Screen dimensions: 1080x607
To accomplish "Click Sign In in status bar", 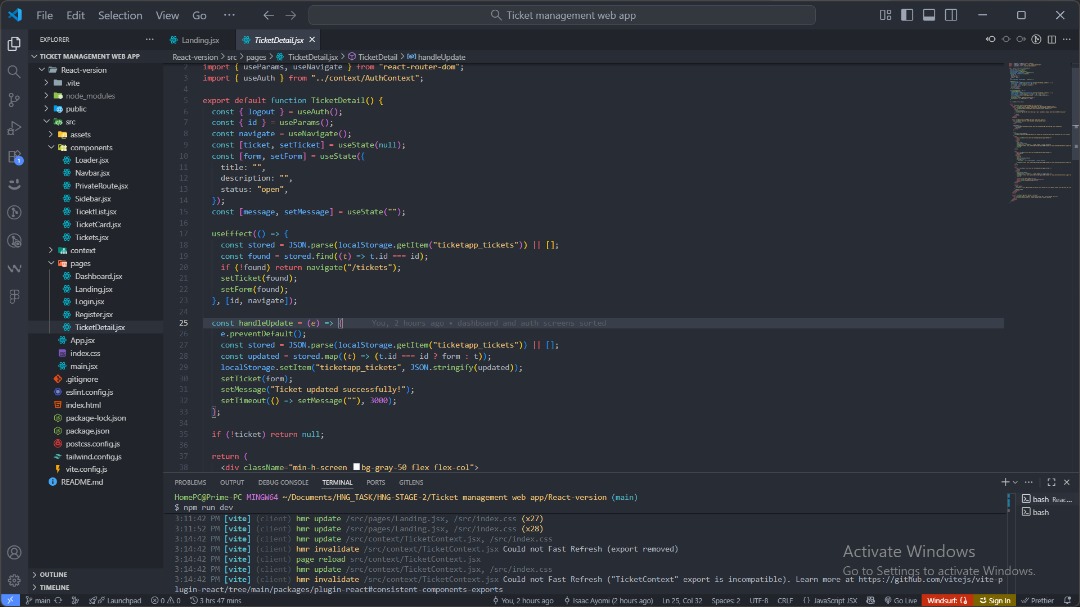I will click(995, 601).
